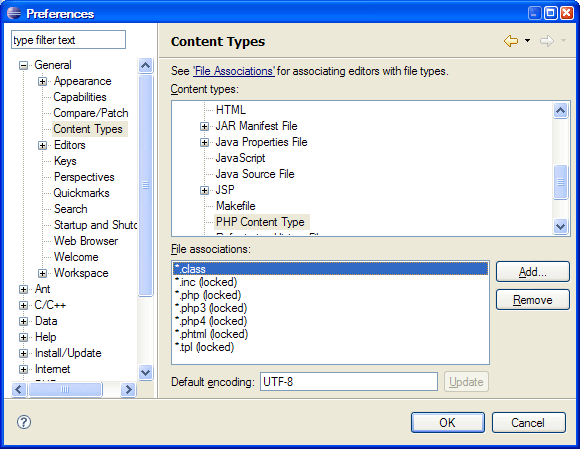580x449 pixels.
Task: Click the Eclipse icon in title bar
Action: pyautogui.click(x=14, y=13)
